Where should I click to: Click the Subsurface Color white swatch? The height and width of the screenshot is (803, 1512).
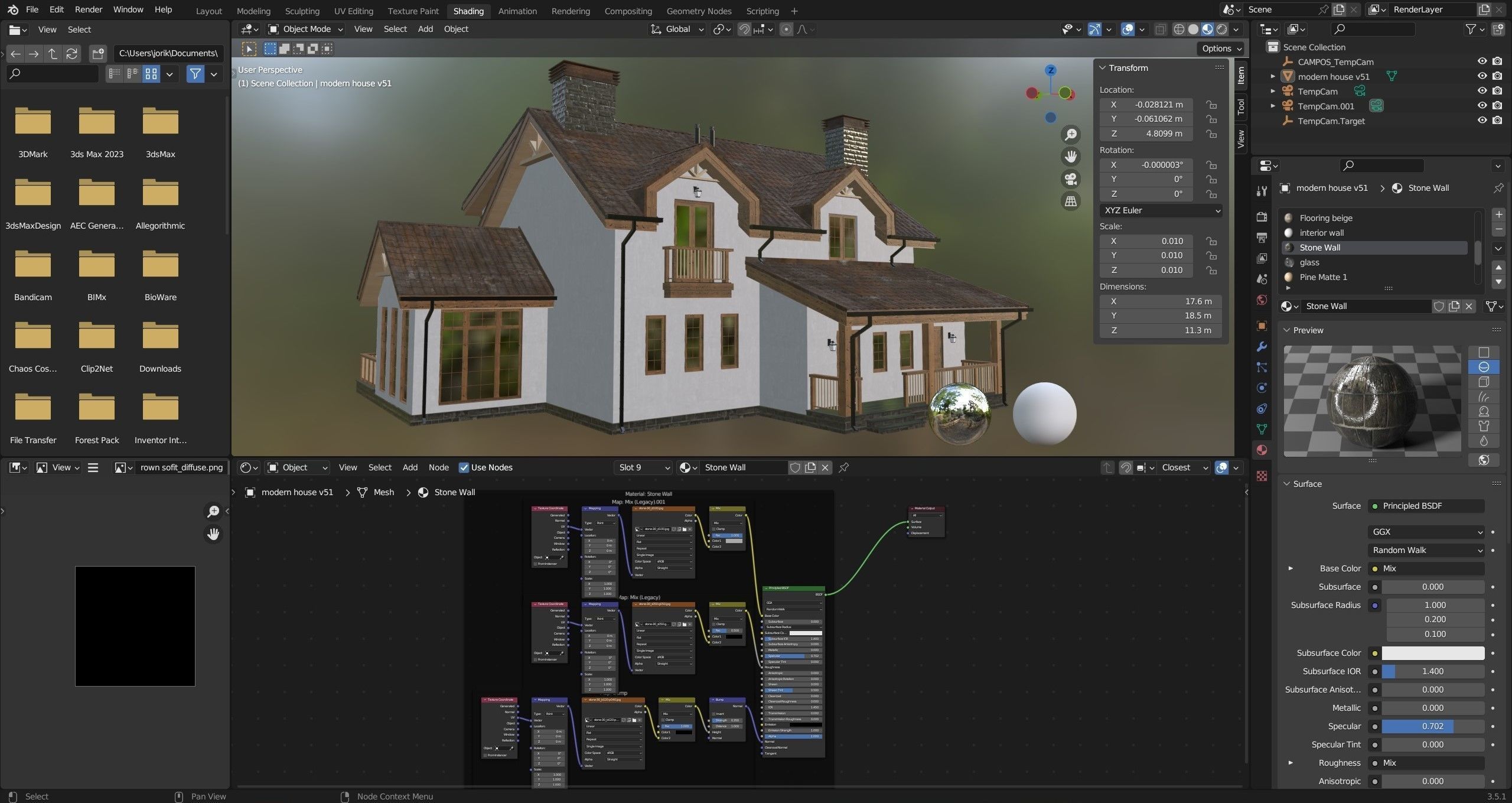click(1432, 653)
